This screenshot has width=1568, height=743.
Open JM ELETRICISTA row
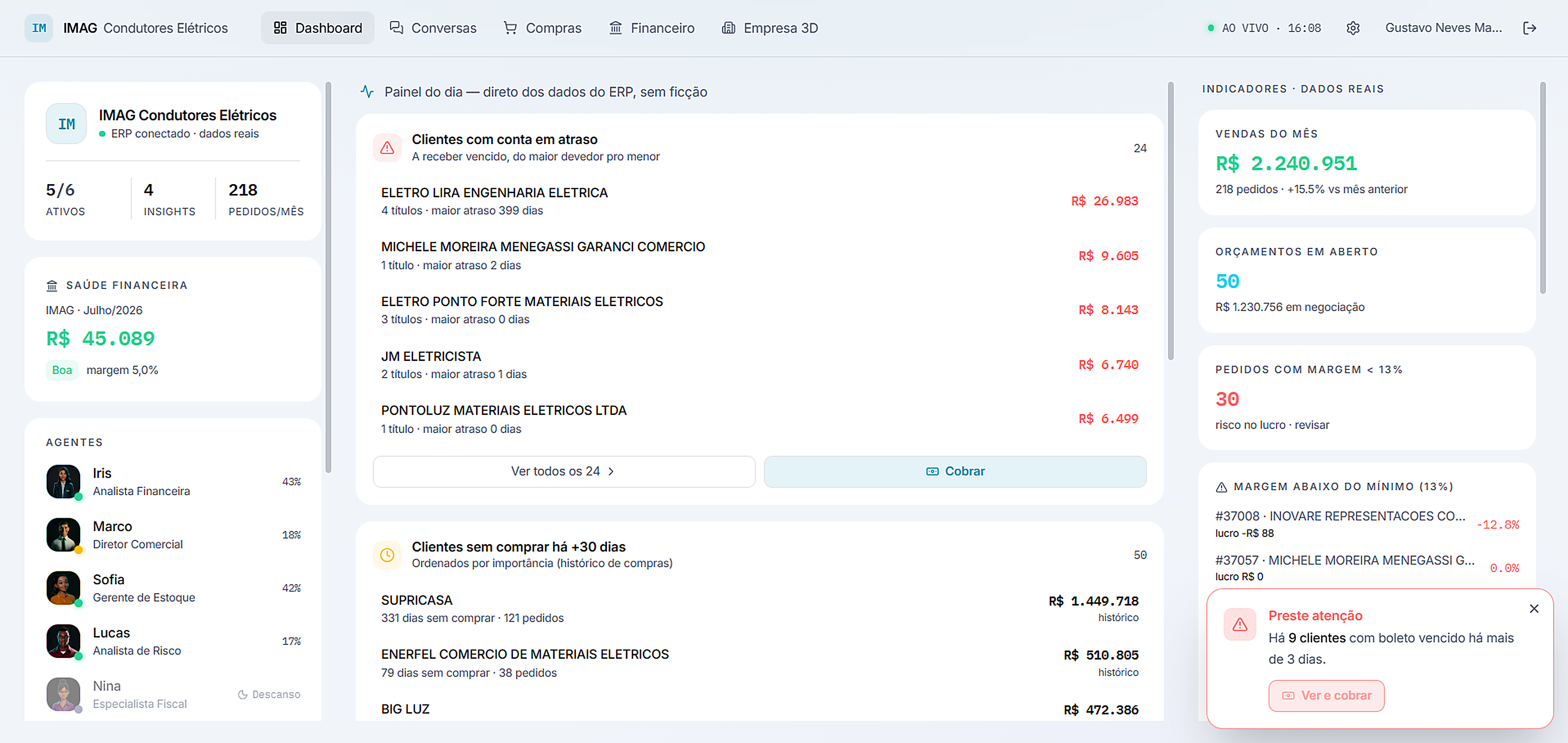coord(759,365)
